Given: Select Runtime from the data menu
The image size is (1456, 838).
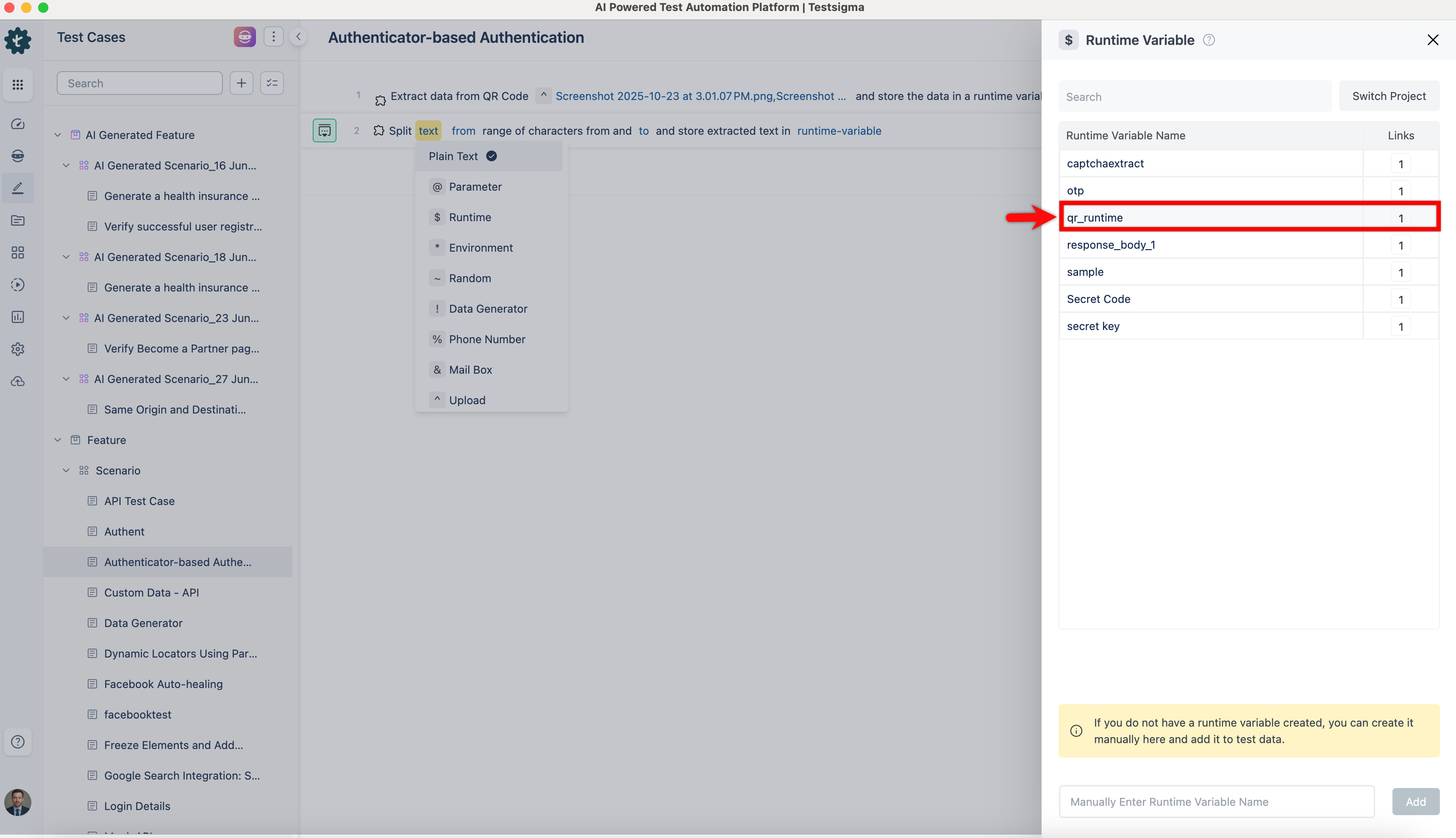Looking at the screenshot, I should (x=470, y=217).
